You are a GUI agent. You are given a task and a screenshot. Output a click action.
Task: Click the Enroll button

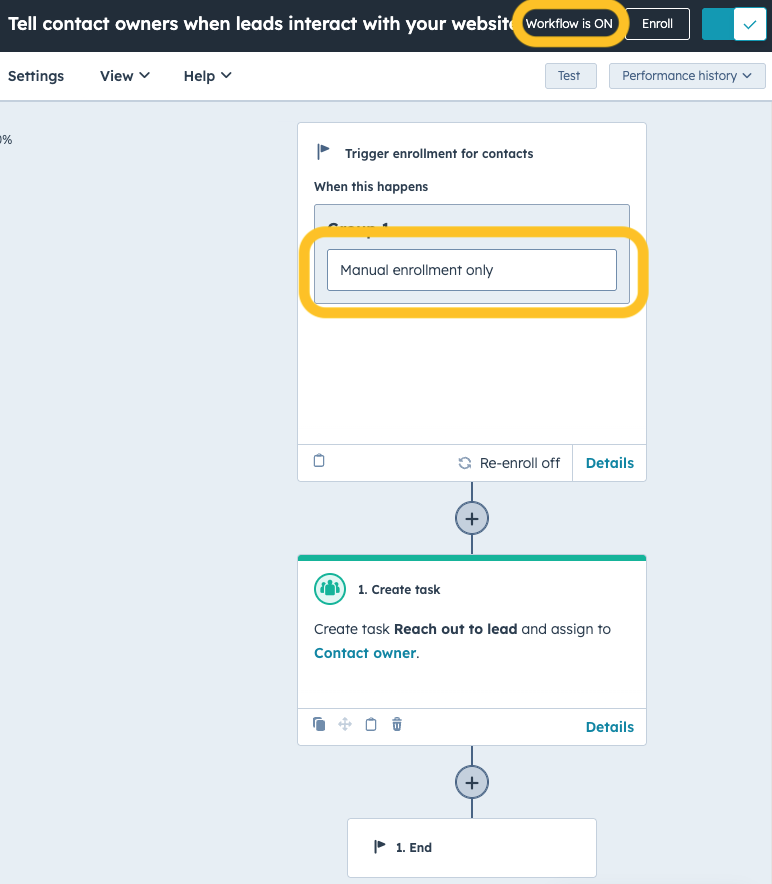pos(657,24)
